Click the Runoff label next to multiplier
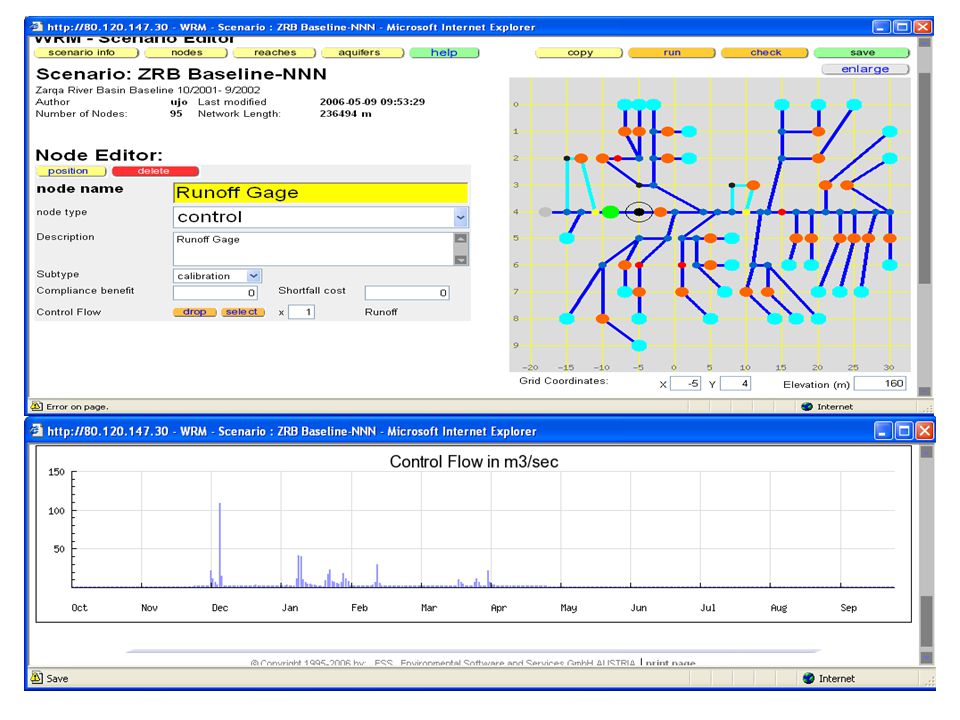Image resolution: width=960 pixels, height=720 pixels. click(381, 312)
